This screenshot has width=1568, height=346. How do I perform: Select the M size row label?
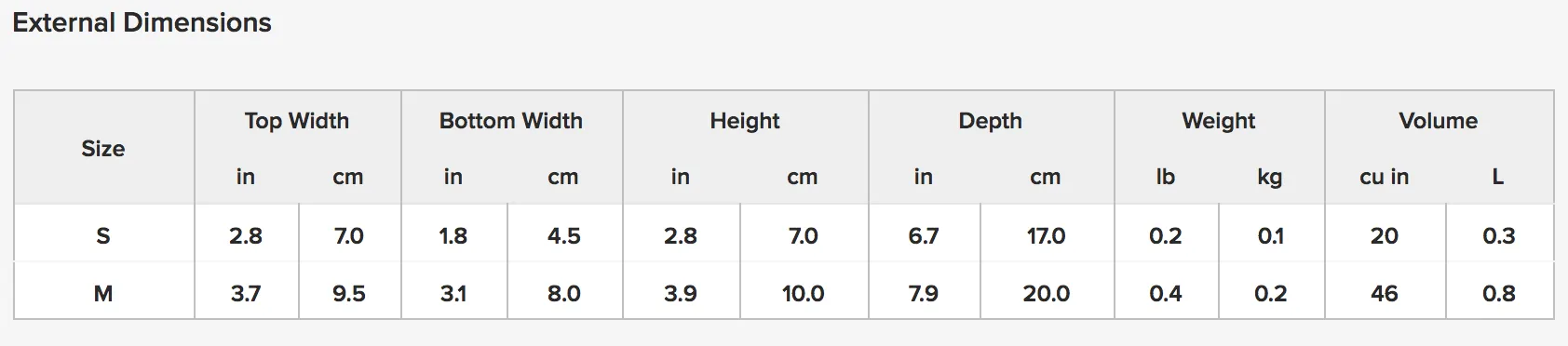tap(103, 294)
